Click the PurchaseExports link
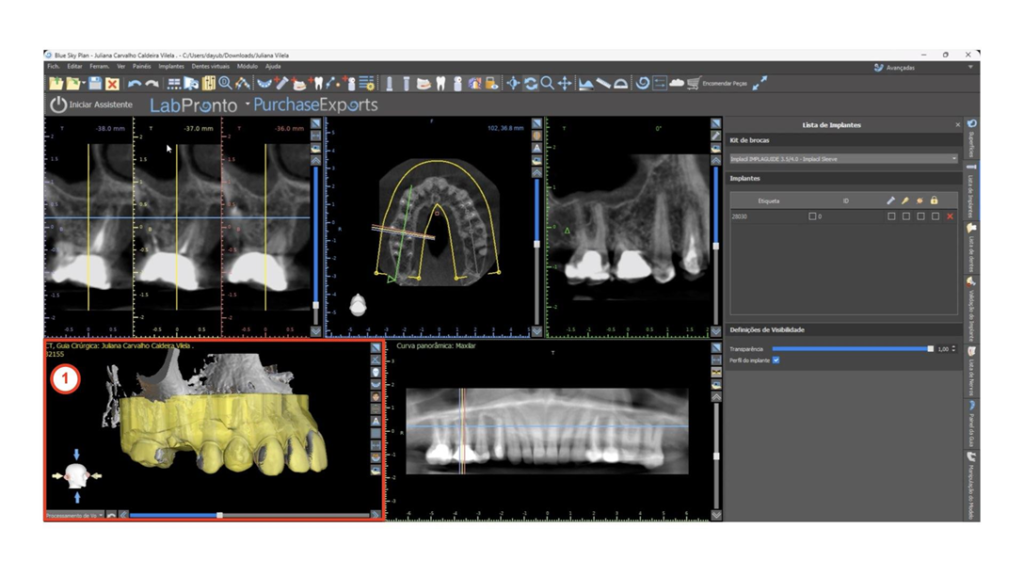 pos(315,104)
